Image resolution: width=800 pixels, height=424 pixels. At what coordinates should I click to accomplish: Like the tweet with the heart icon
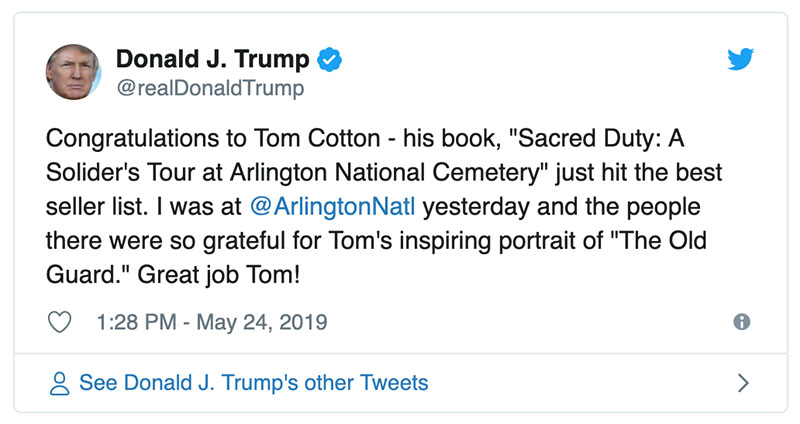click(x=61, y=322)
